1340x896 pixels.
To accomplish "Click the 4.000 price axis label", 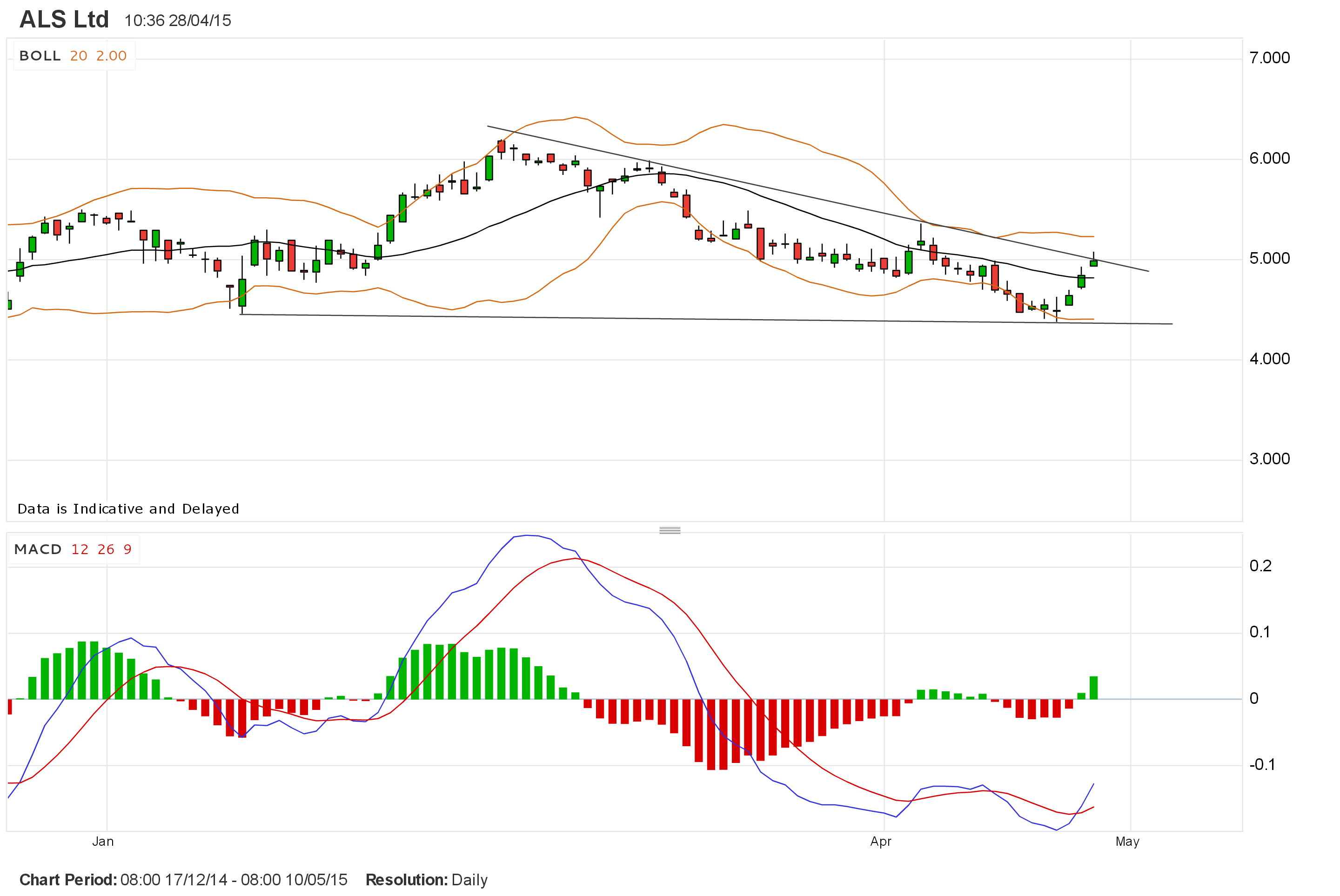I will pos(1269,359).
